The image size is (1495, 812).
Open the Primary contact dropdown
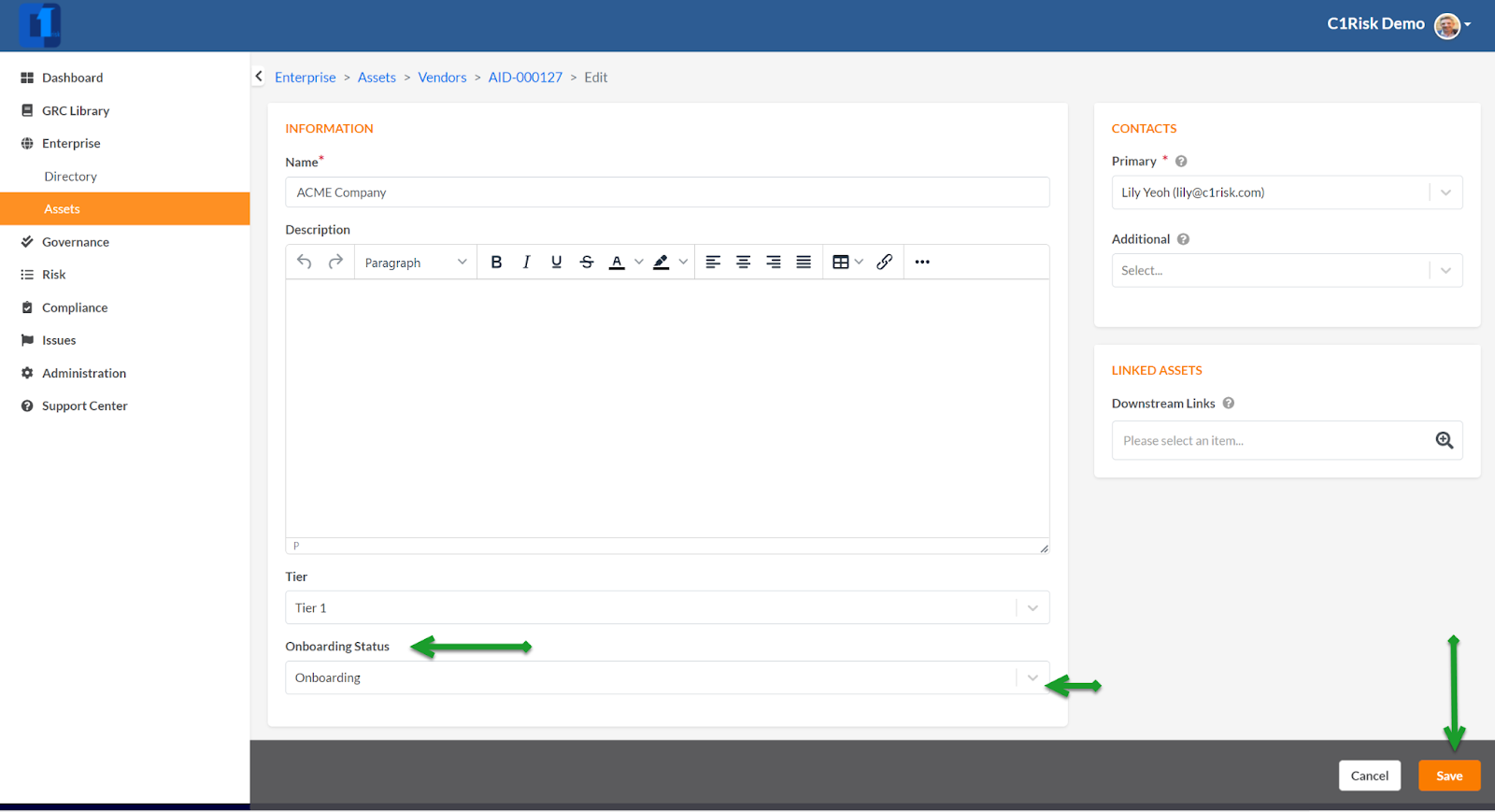1287,192
